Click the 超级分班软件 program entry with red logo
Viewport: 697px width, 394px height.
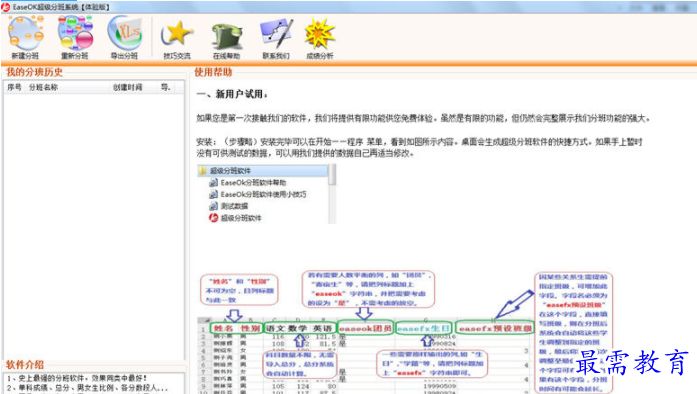235,218
